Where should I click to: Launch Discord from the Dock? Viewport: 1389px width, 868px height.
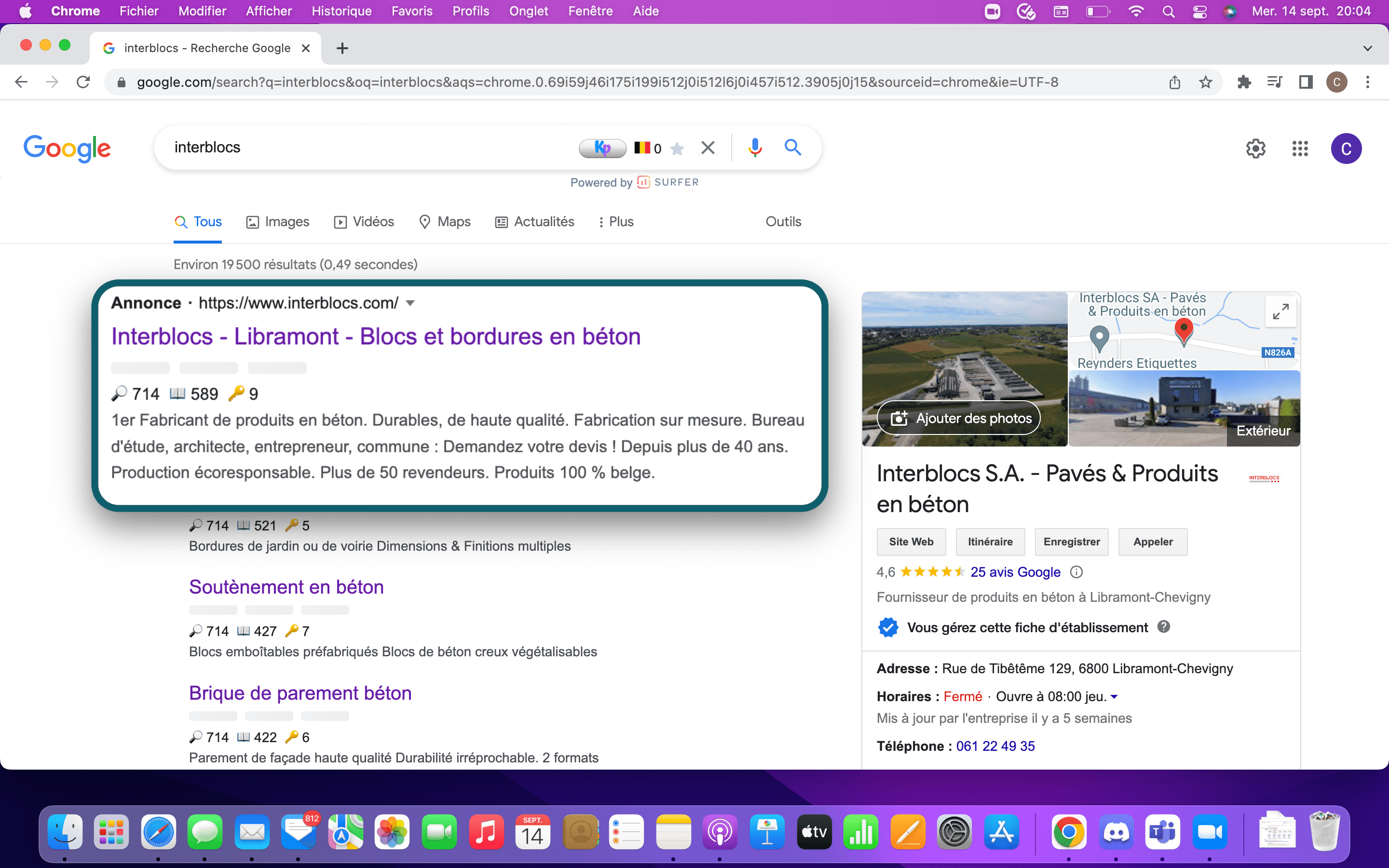1116,832
